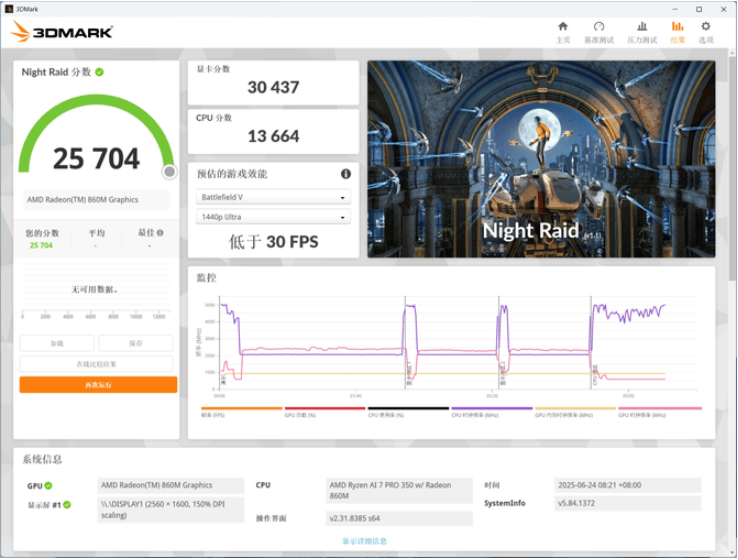Go to the Home (主页) tab
The height and width of the screenshot is (560, 738).
tap(563, 32)
